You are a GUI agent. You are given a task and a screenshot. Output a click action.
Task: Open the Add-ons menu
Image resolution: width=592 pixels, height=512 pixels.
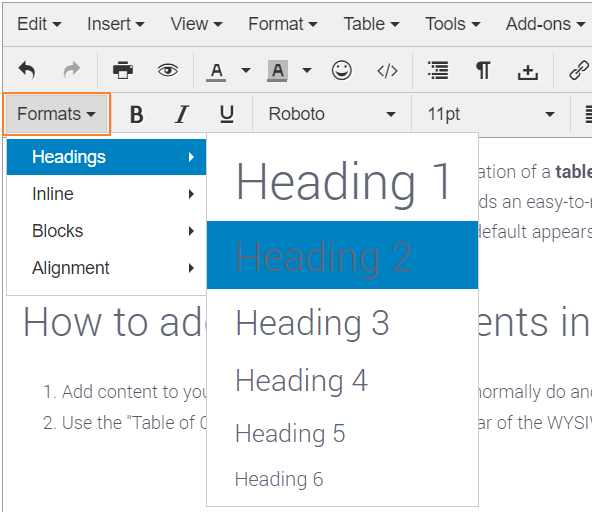(x=546, y=24)
